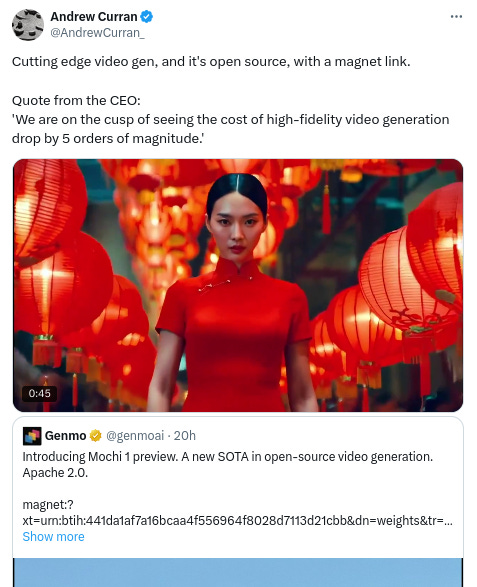The height and width of the screenshot is (587, 477).
Task: Open the blue media preview in quoted tweet
Action: point(238,572)
